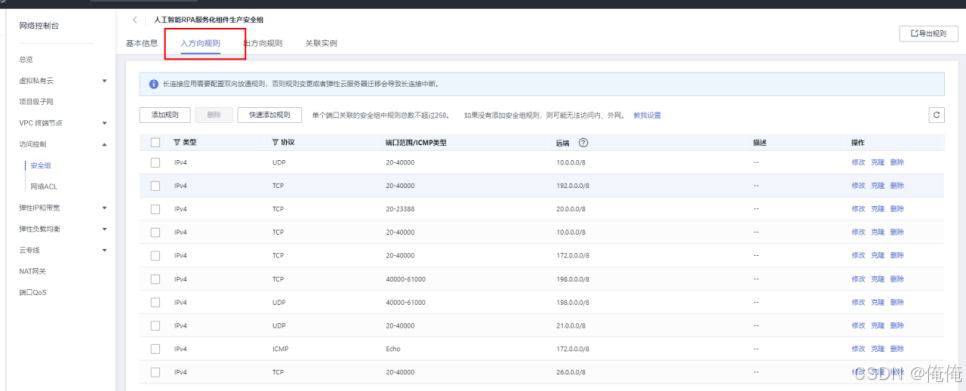Expand the 弹性IP和带宽 sidebar arrow
This screenshot has width=966, height=391.
[104, 208]
